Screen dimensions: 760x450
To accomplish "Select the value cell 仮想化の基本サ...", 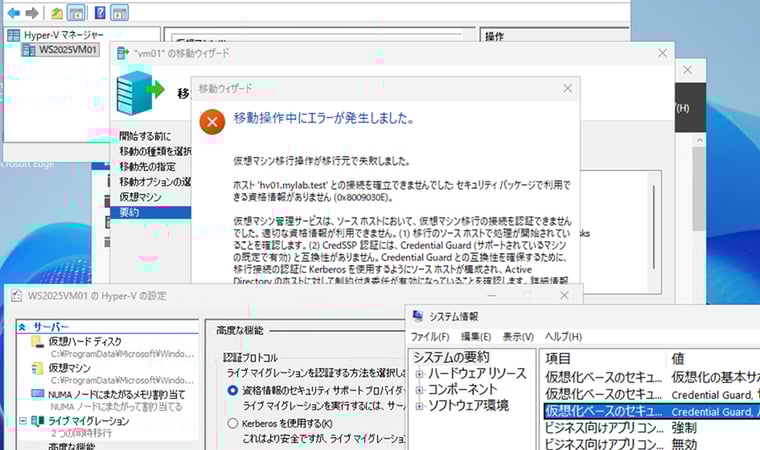I will click(x=715, y=377).
